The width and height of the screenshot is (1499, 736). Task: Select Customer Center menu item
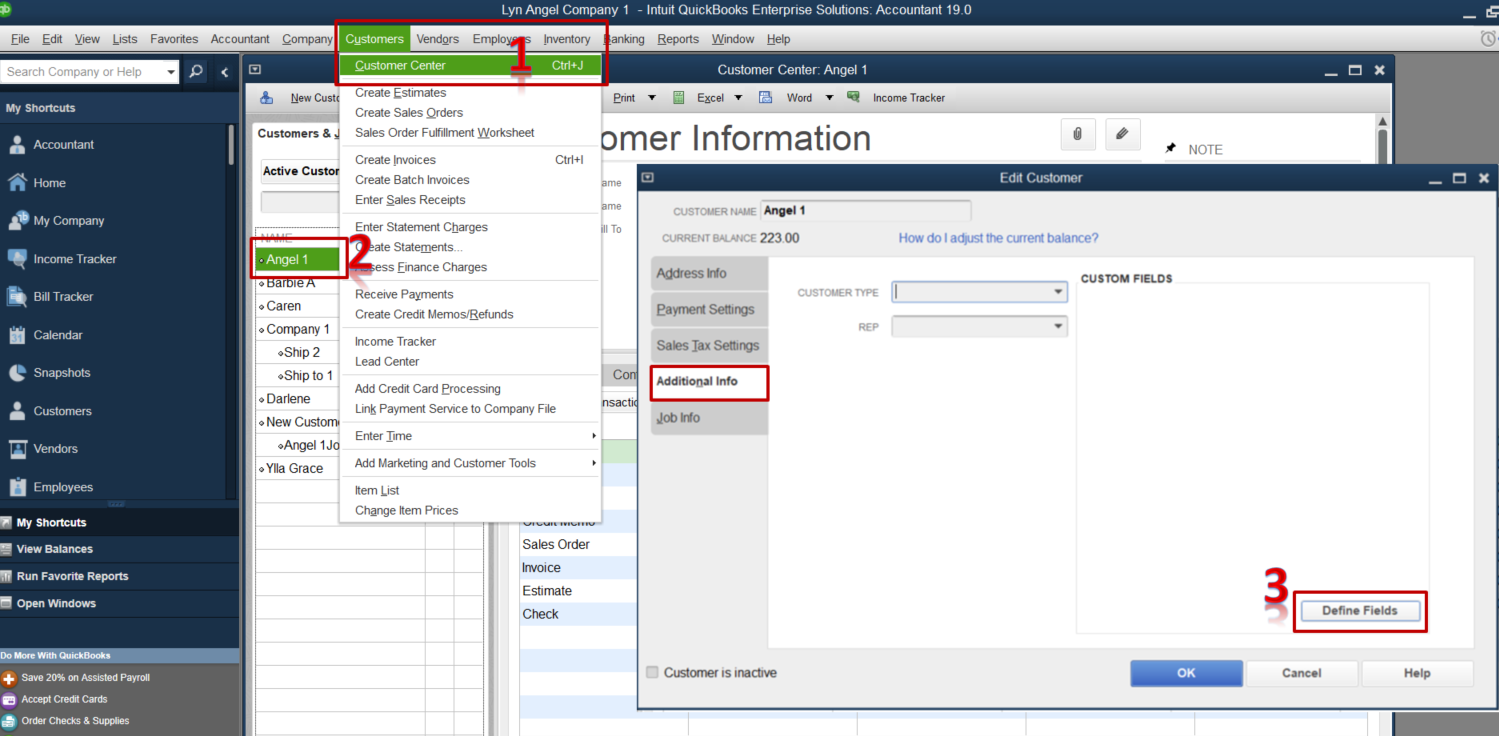click(470, 66)
